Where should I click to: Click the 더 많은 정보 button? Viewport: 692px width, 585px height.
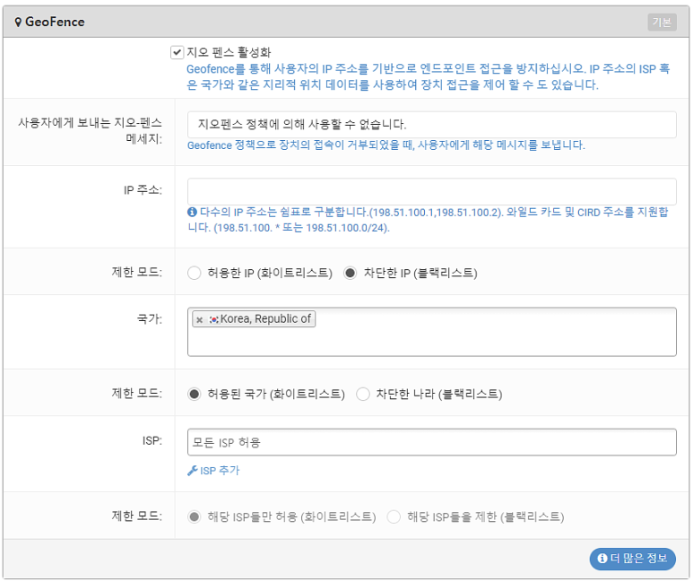coord(632,559)
